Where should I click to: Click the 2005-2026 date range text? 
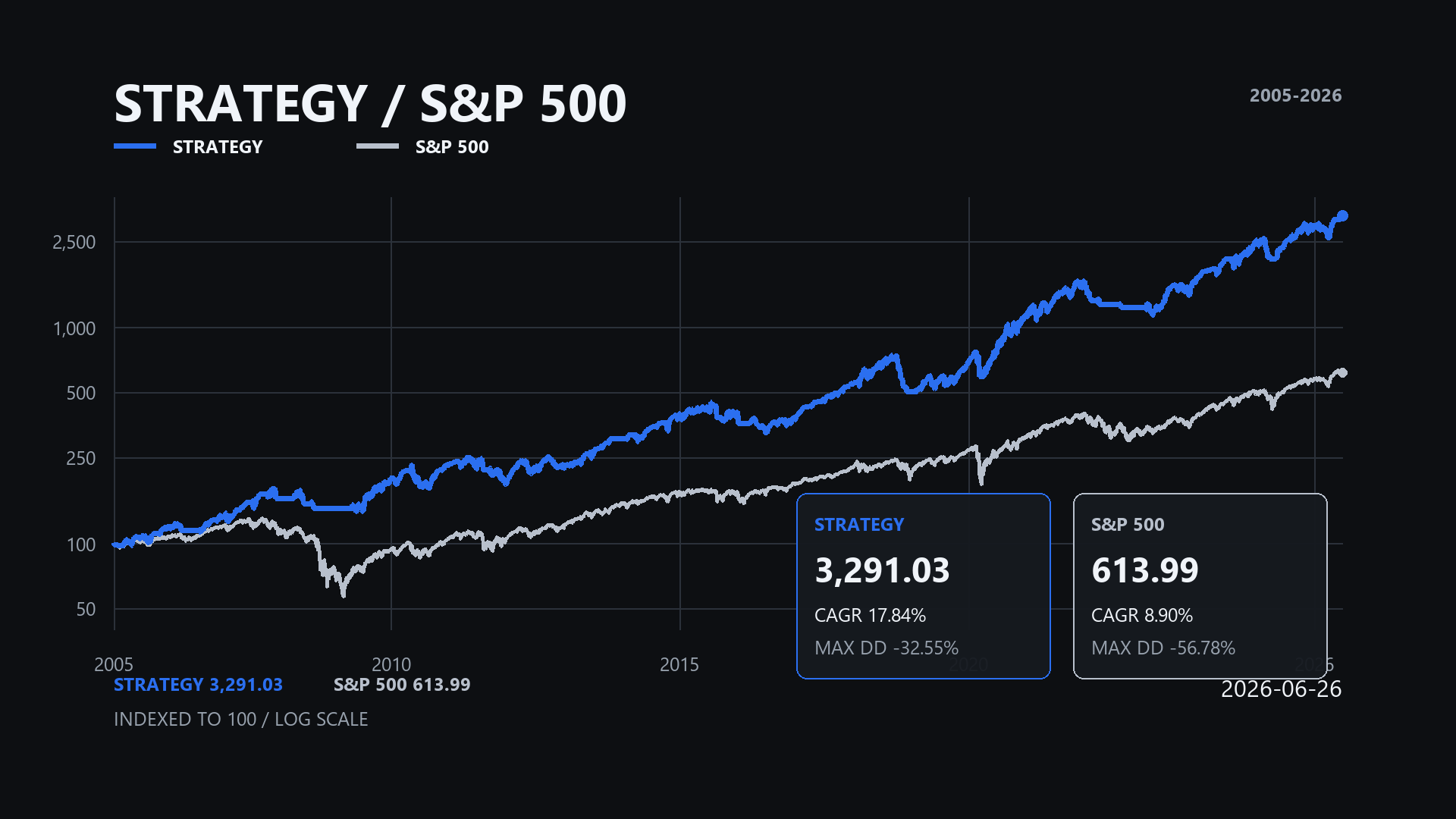tap(1296, 96)
